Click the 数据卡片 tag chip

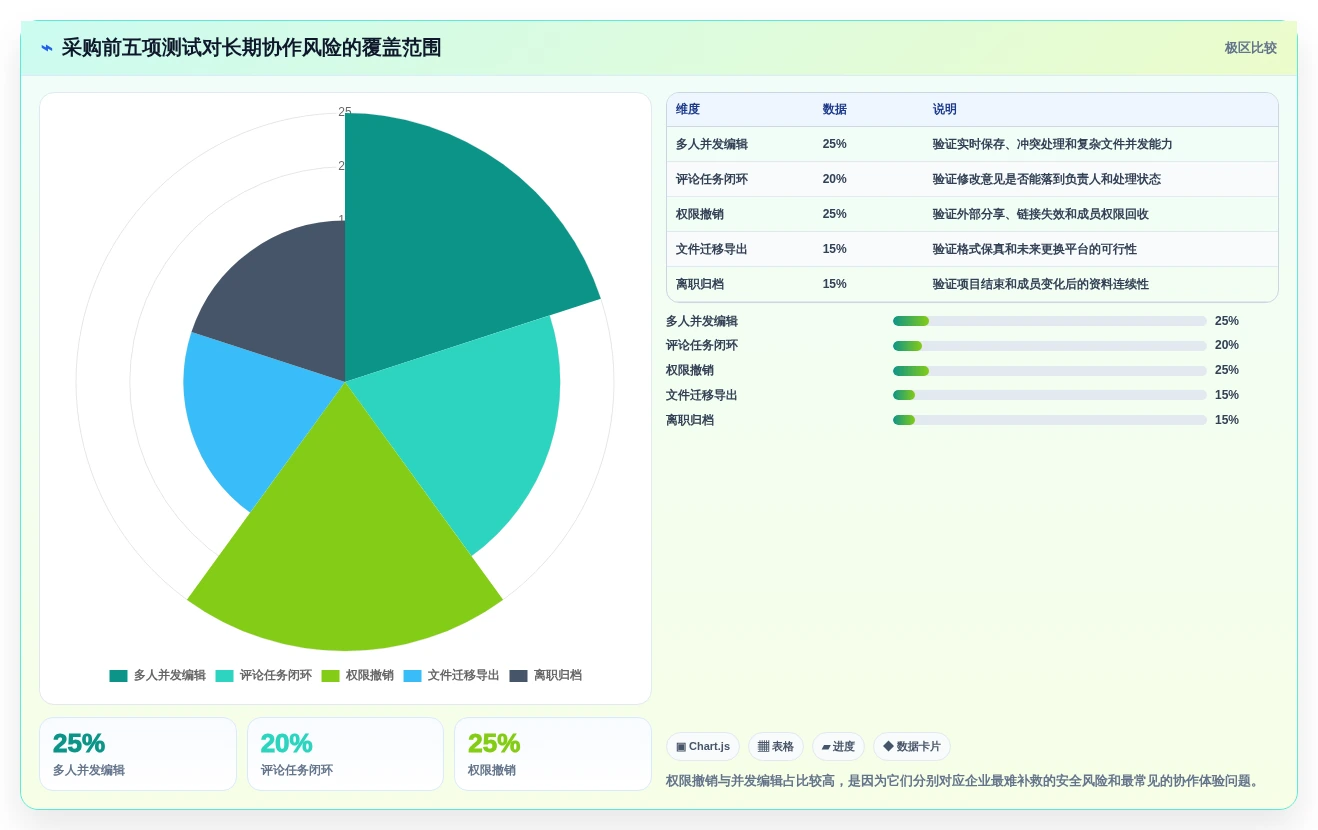click(x=912, y=747)
